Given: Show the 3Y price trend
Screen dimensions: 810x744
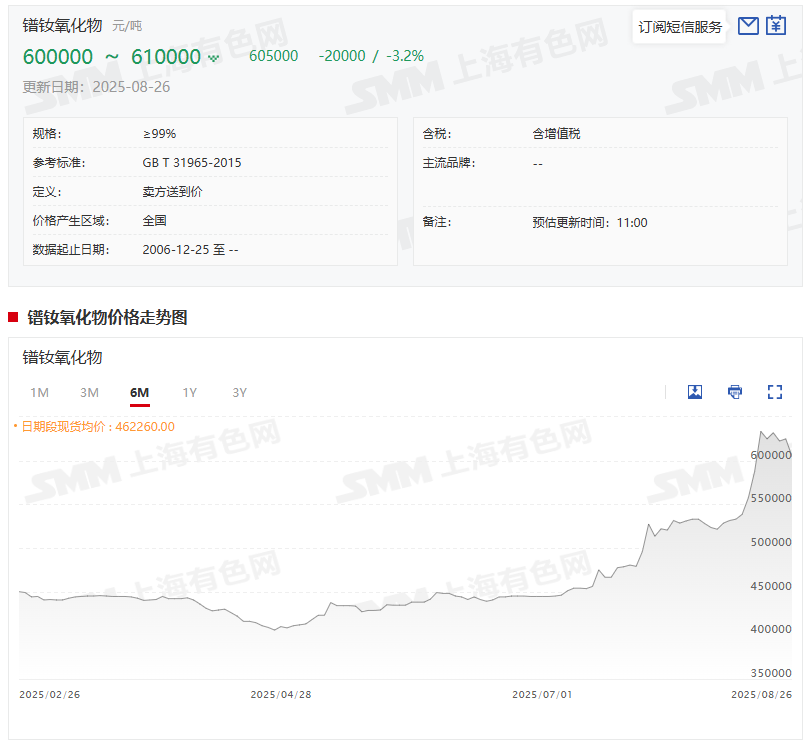Looking at the screenshot, I should pos(239,393).
